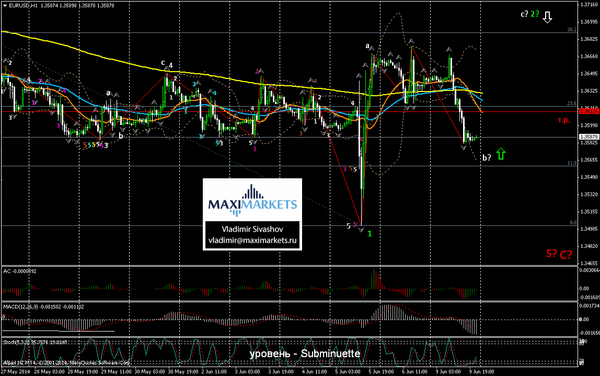Select the green wave label 1 at the low
The width and height of the screenshot is (600, 376).
pyautogui.click(x=370, y=233)
